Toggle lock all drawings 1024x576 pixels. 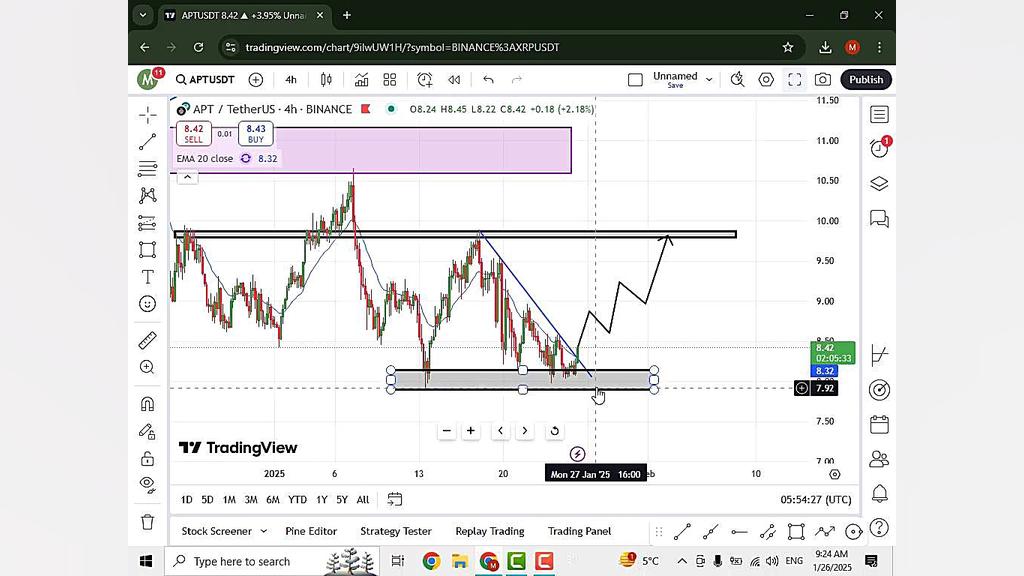tap(148, 458)
